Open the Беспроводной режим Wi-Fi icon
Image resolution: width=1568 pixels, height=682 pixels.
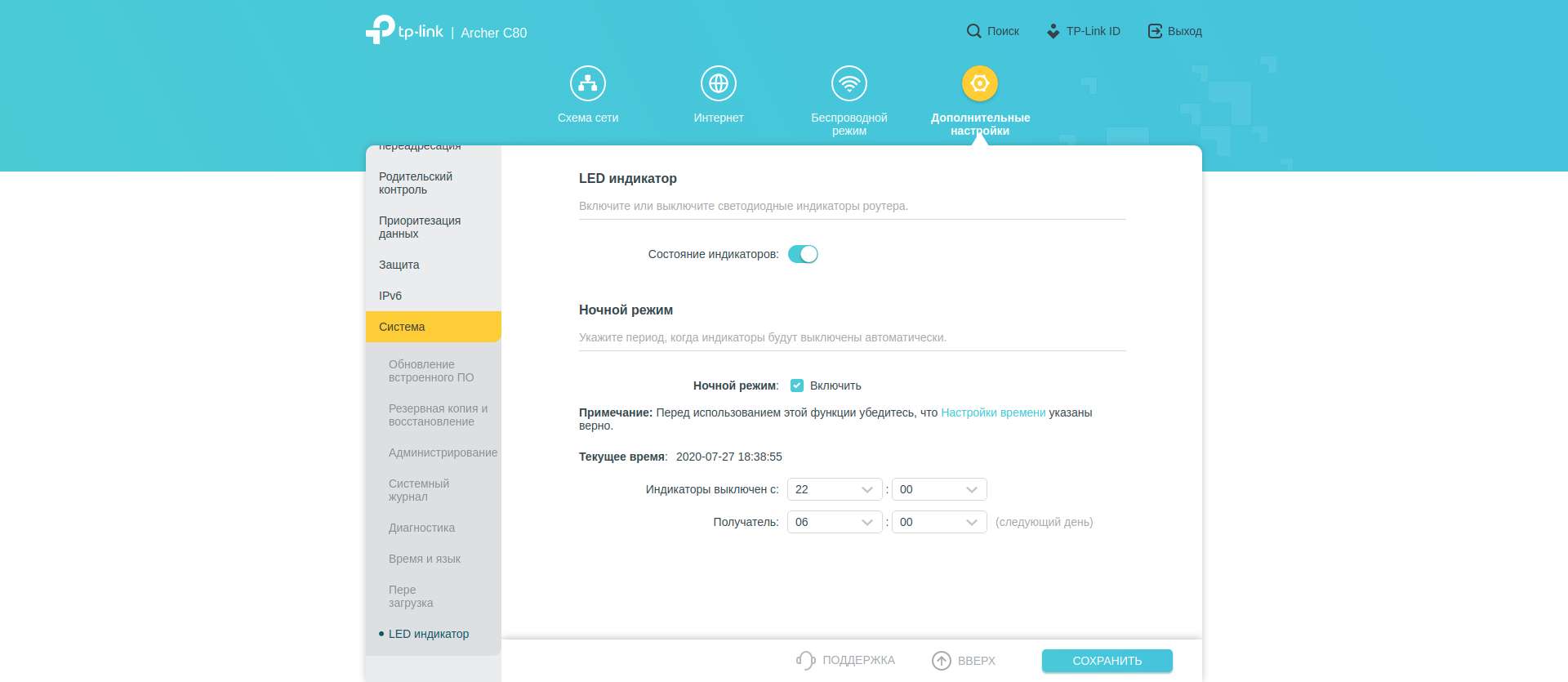(x=849, y=83)
